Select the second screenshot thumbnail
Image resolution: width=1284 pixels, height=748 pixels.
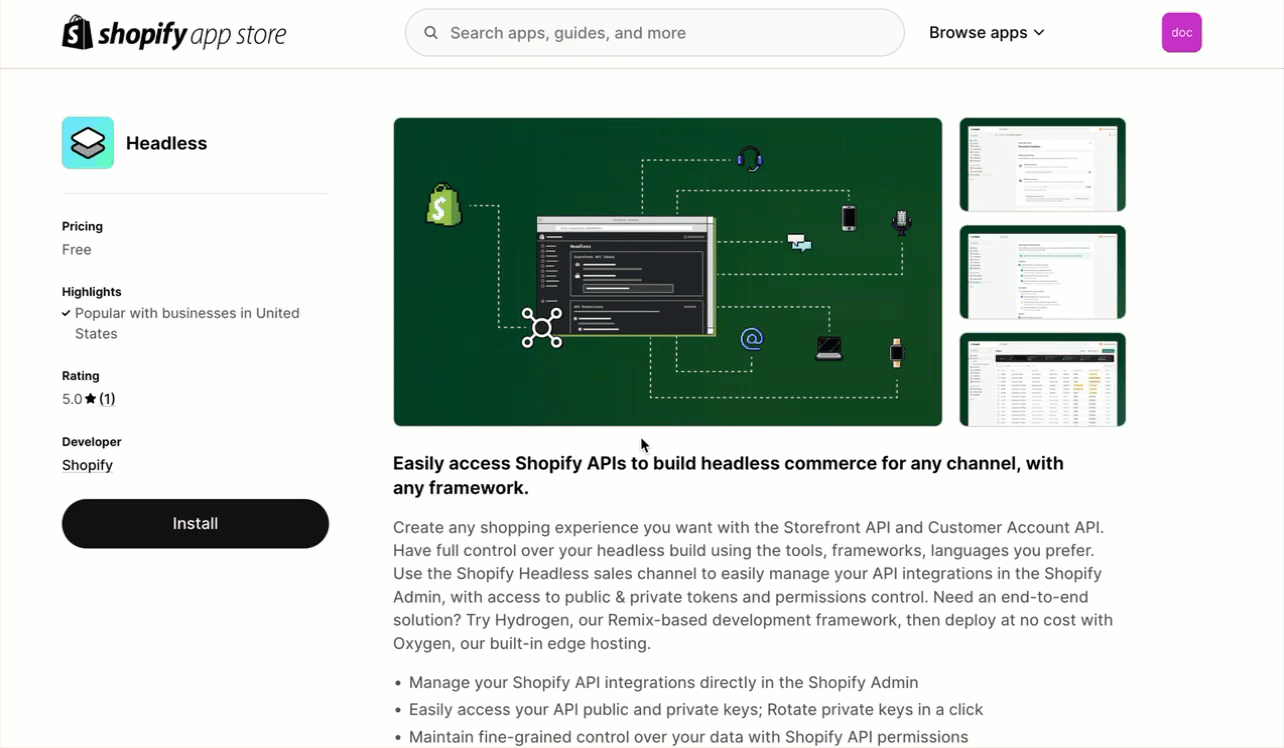[1042, 272]
